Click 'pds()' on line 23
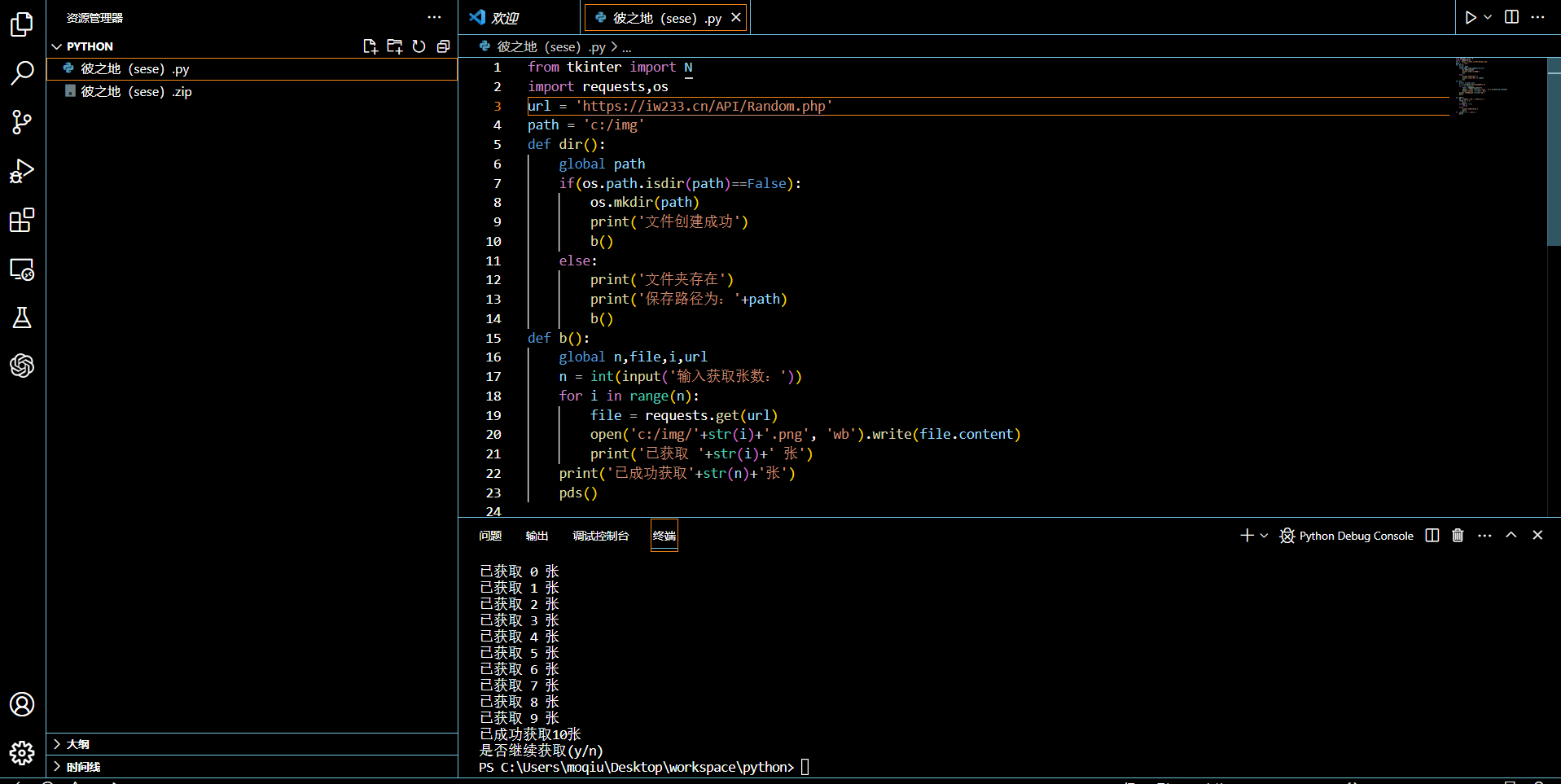Screen dimensions: 1561x784 [578, 493]
